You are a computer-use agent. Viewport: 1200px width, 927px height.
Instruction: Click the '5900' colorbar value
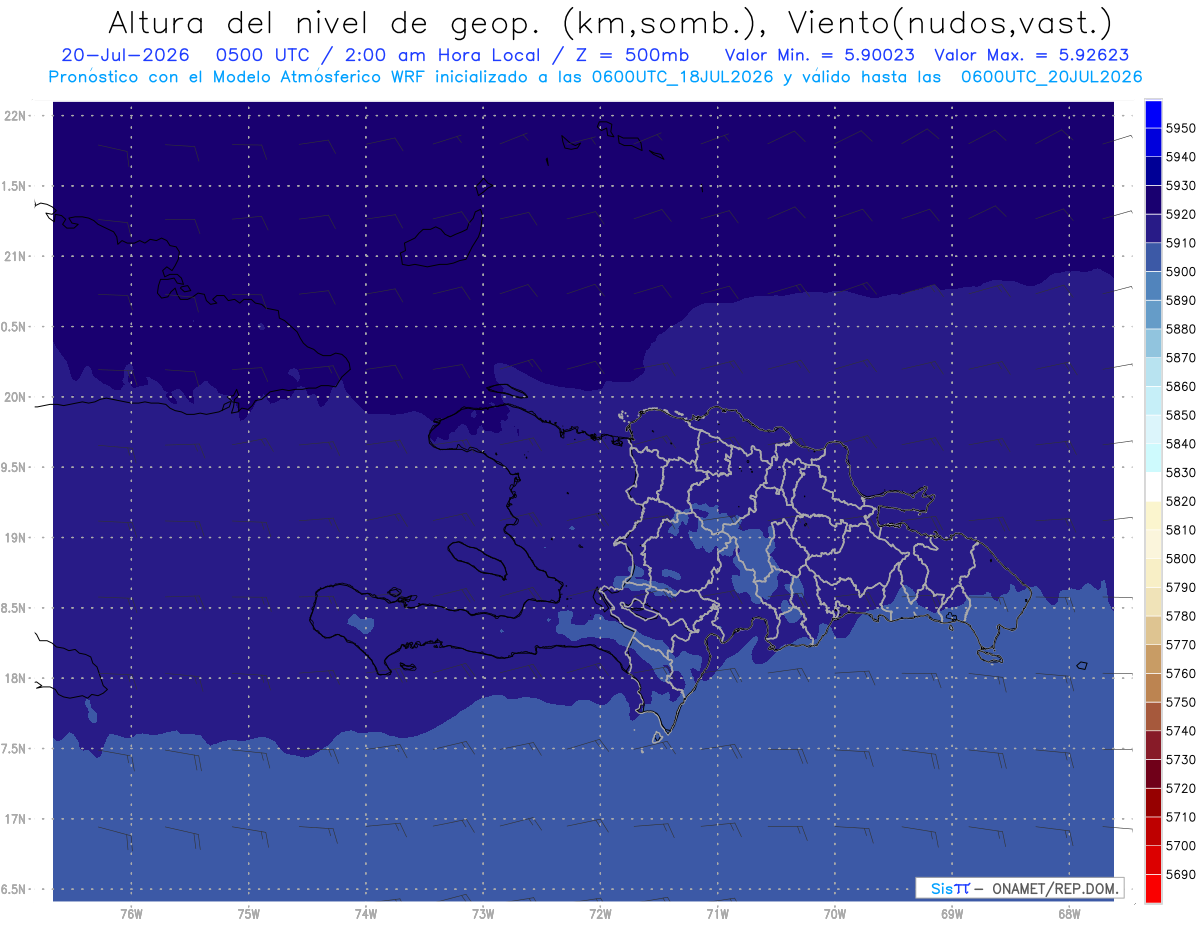[x=1180, y=272]
